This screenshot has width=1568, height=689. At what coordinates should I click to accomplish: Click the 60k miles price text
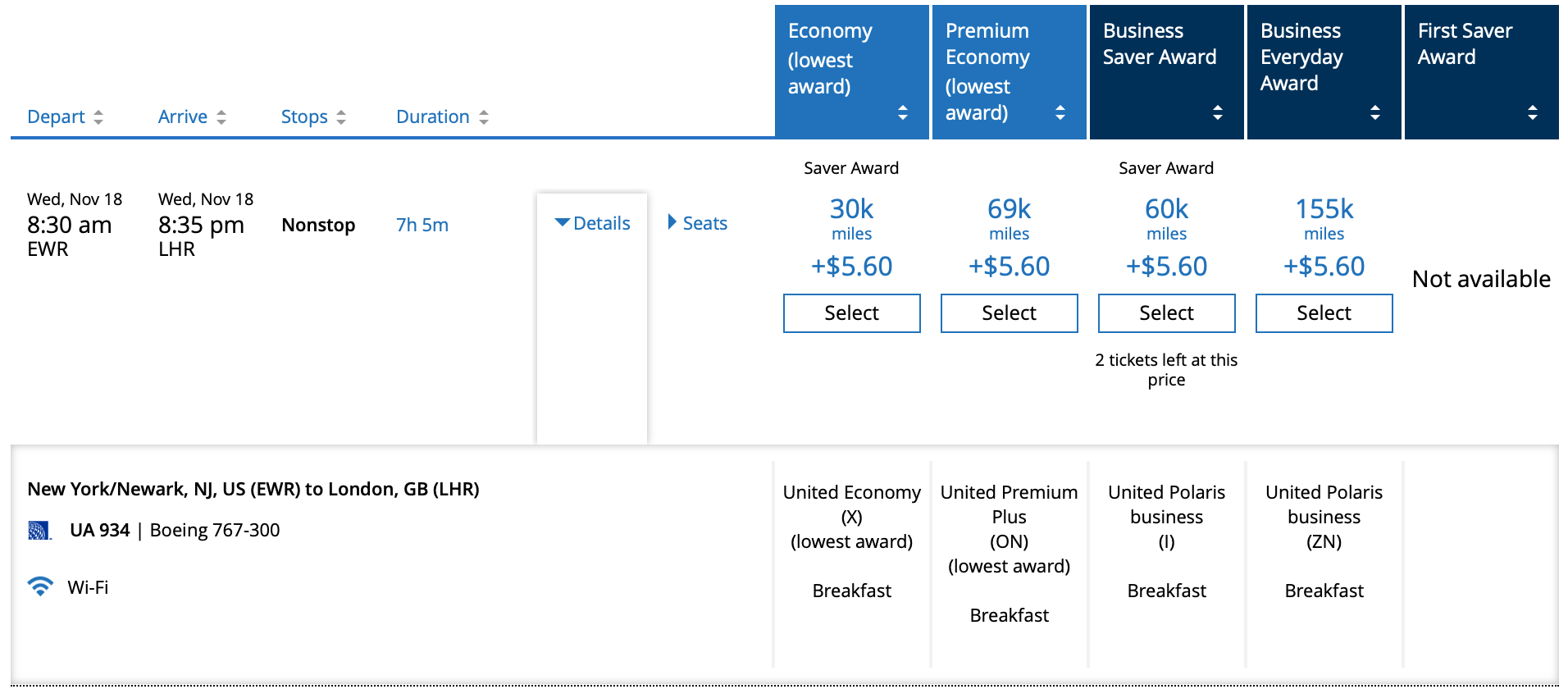(x=1167, y=219)
